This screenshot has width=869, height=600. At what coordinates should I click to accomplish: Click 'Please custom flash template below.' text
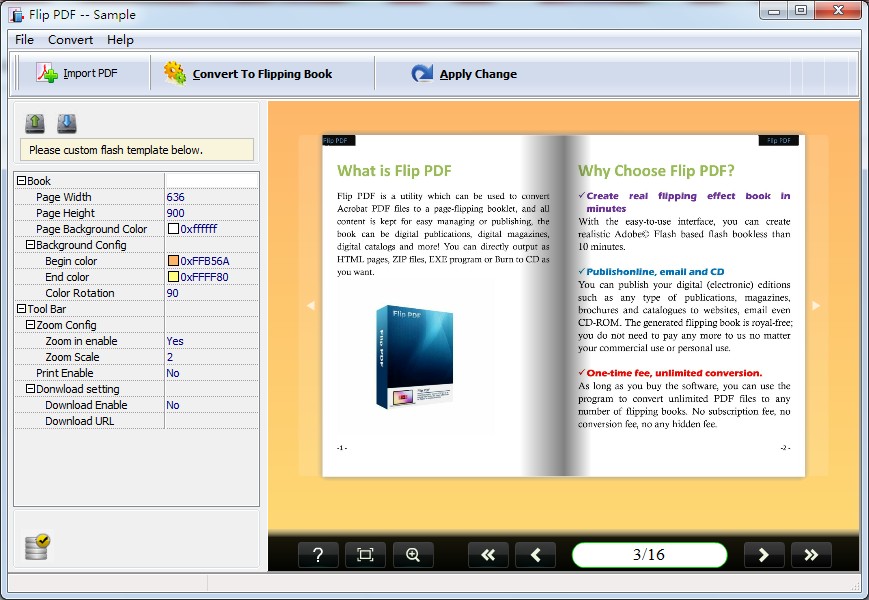[x=116, y=150]
